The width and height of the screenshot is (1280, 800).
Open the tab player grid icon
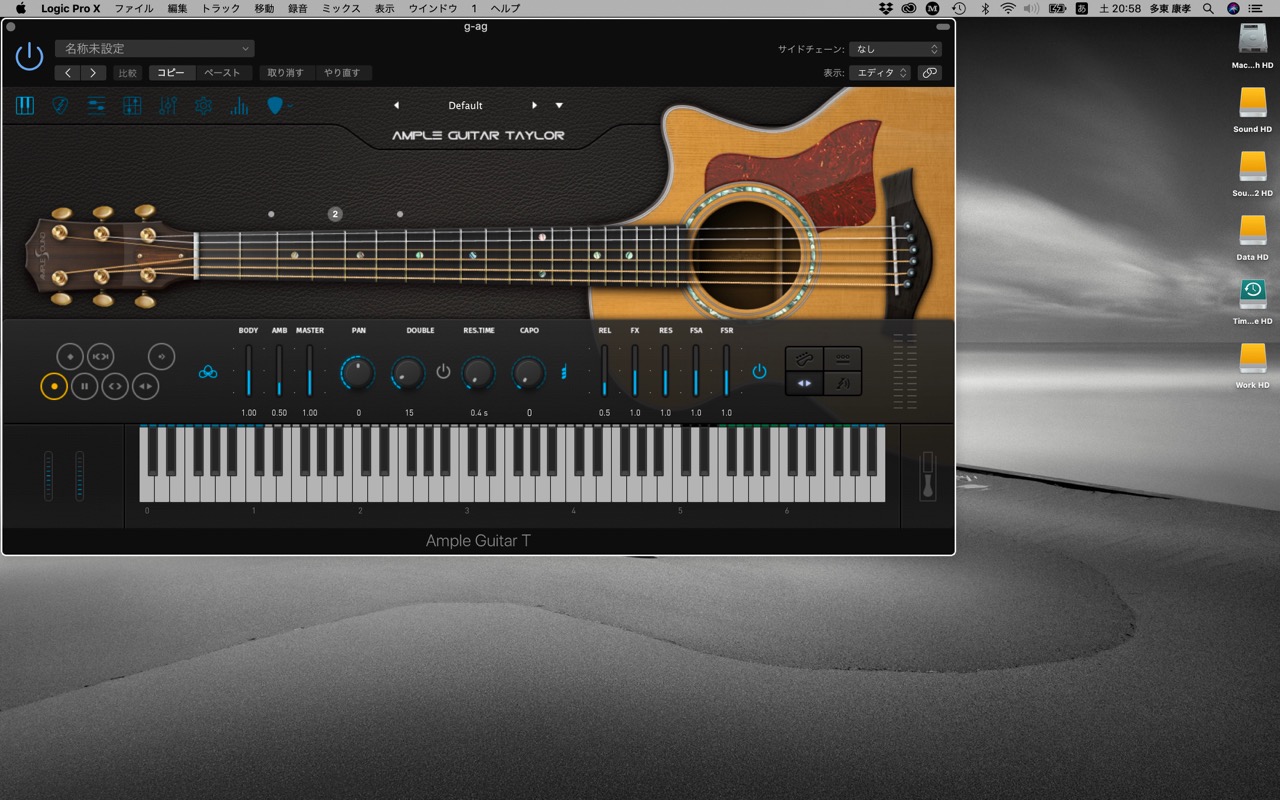tap(132, 105)
